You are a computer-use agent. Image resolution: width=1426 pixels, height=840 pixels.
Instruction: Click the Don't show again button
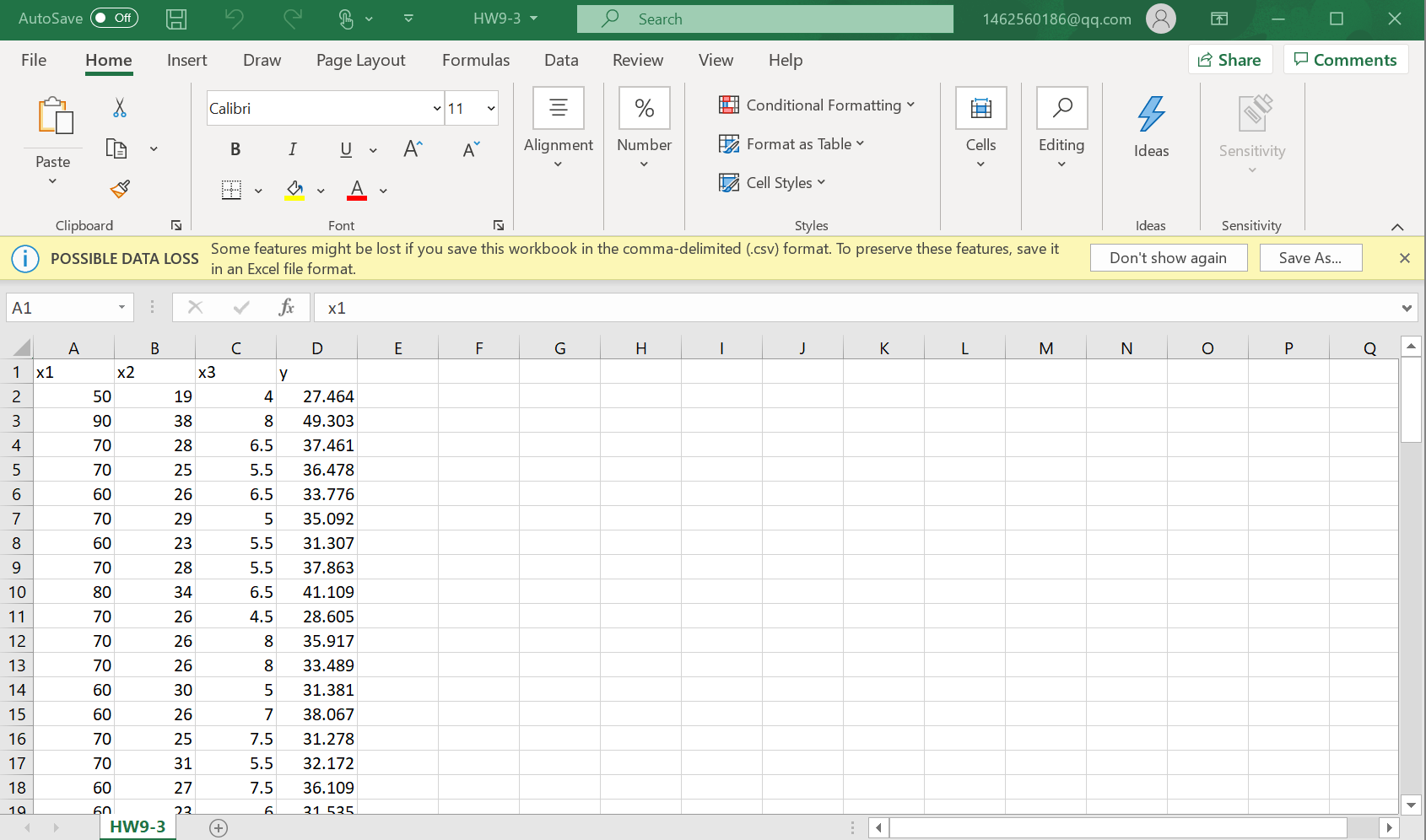(1168, 258)
